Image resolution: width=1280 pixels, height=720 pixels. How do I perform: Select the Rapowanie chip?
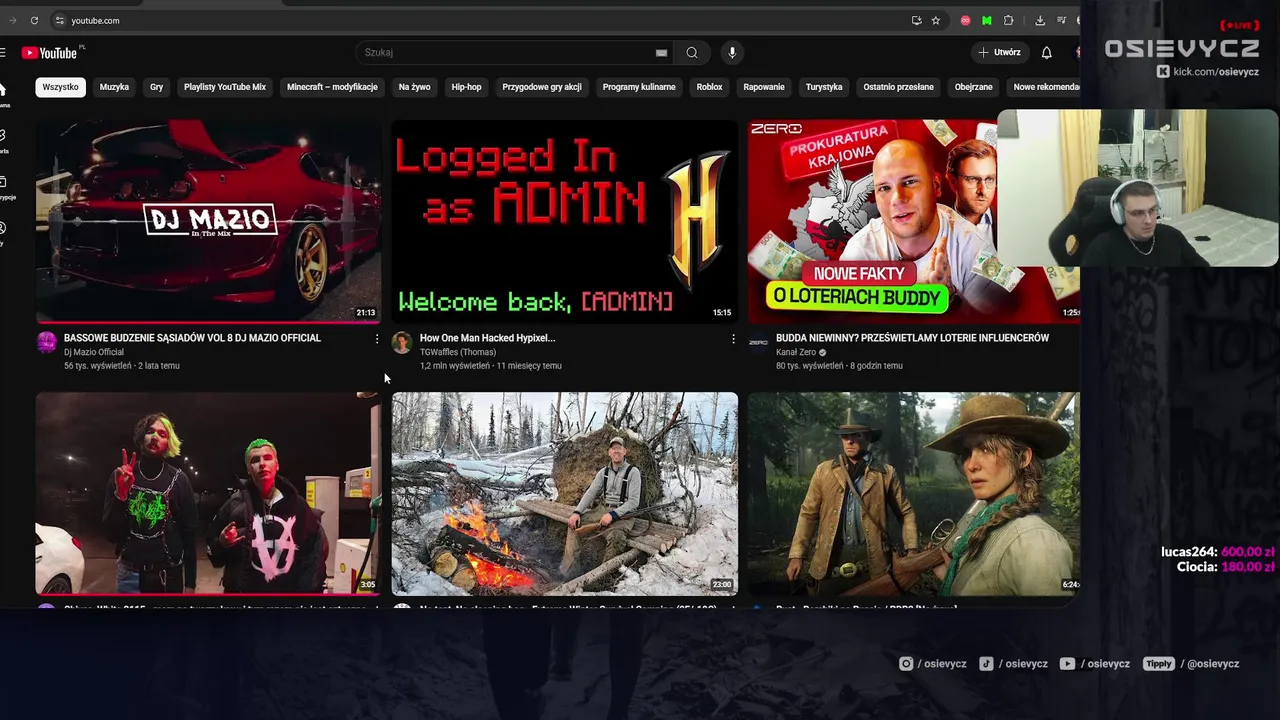click(x=764, y=87)
